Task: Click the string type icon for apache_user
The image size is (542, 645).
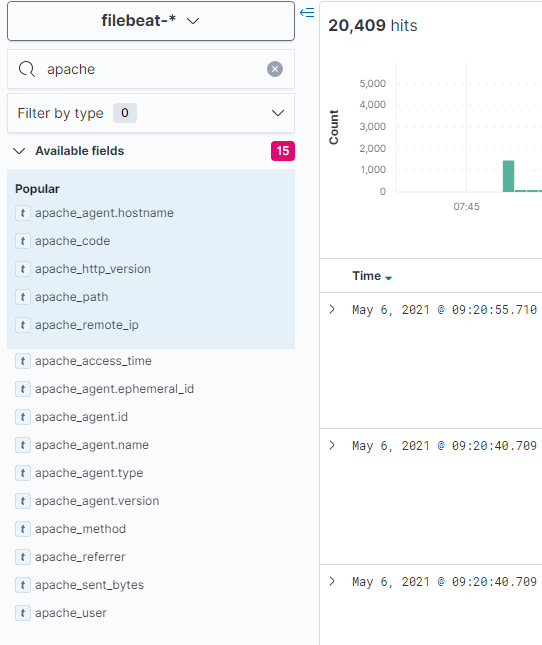Action: 23,613
